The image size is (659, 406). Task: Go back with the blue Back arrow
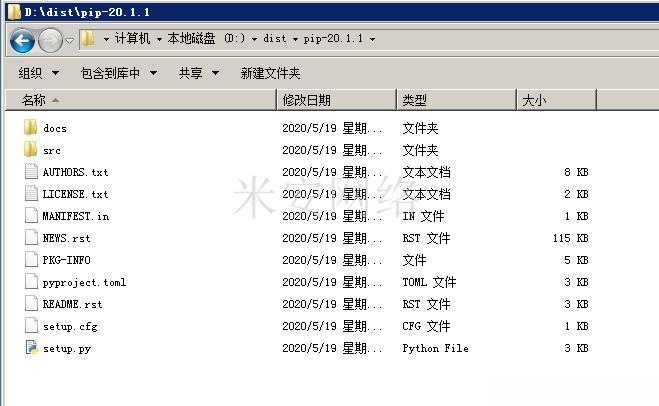22,41
